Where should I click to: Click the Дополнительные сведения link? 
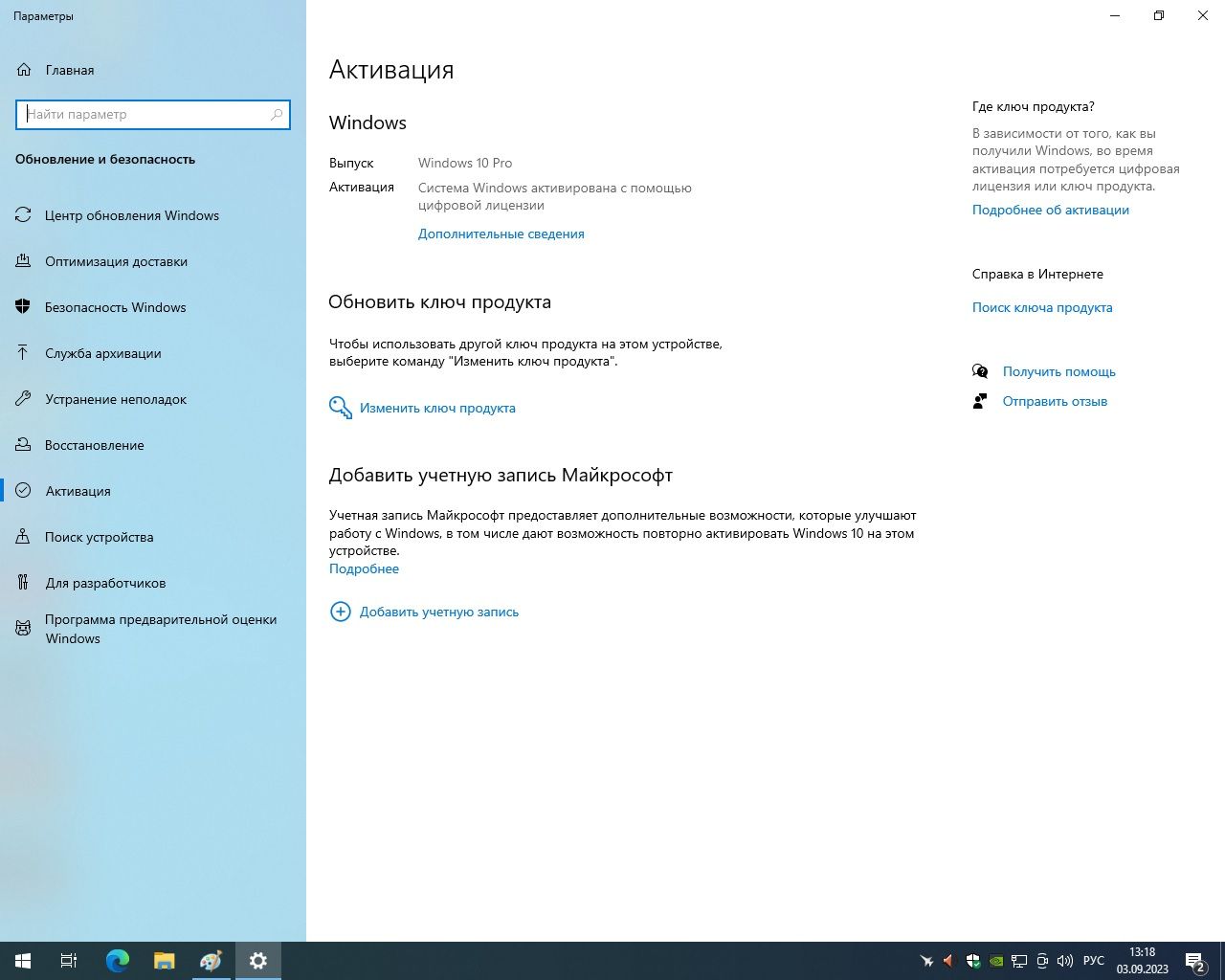click(501, 234)
